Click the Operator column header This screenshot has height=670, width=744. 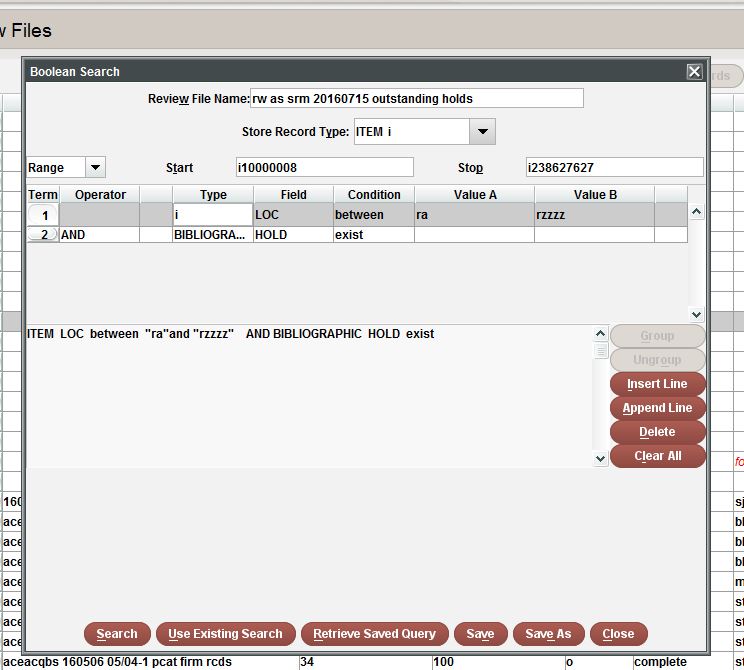pos(100,195)
